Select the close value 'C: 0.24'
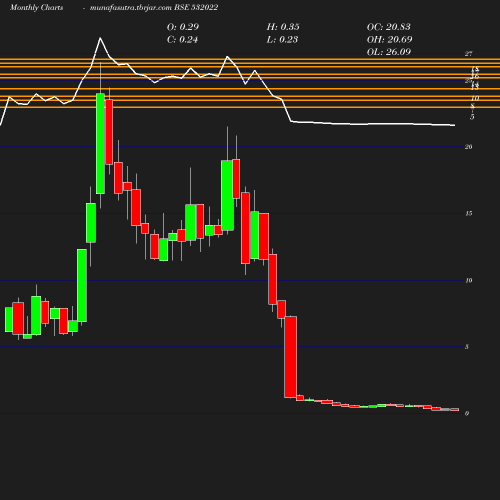The height and width of the screenshot is (500, 500). pyautogui.click(x=182, y=40)
